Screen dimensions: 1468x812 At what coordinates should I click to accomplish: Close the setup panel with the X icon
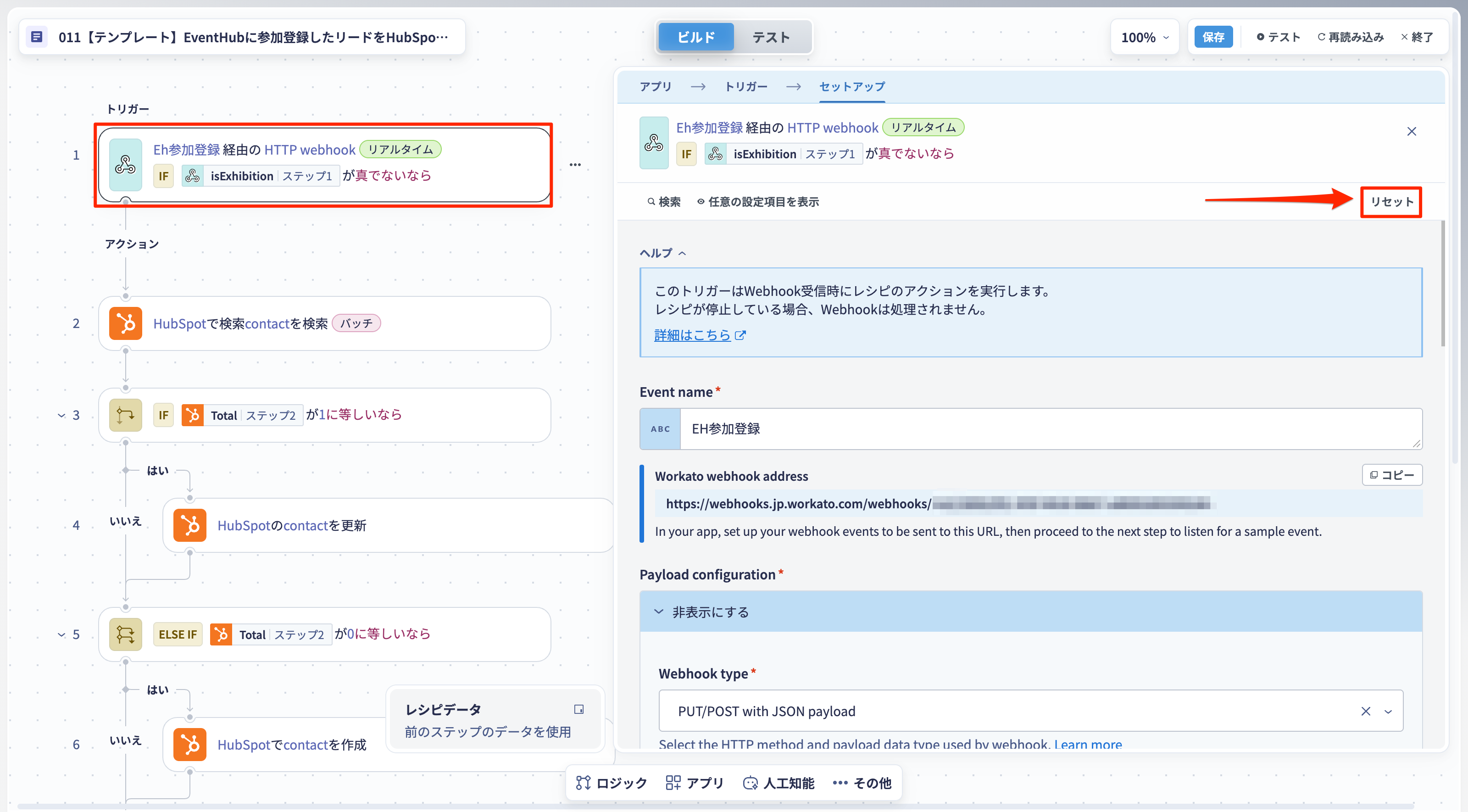(1411, 132)
